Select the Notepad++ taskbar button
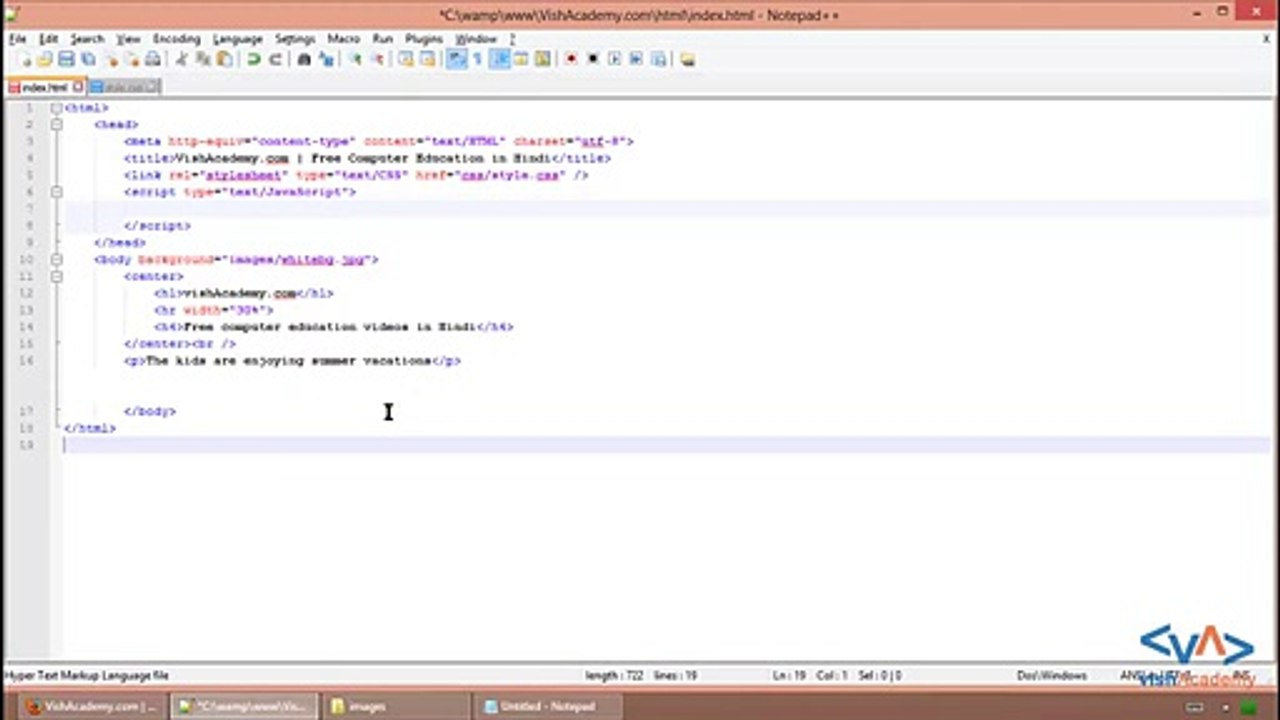The width and height of the screenshot is (1280, 720). pyautogui.click(x=244, y=706)
